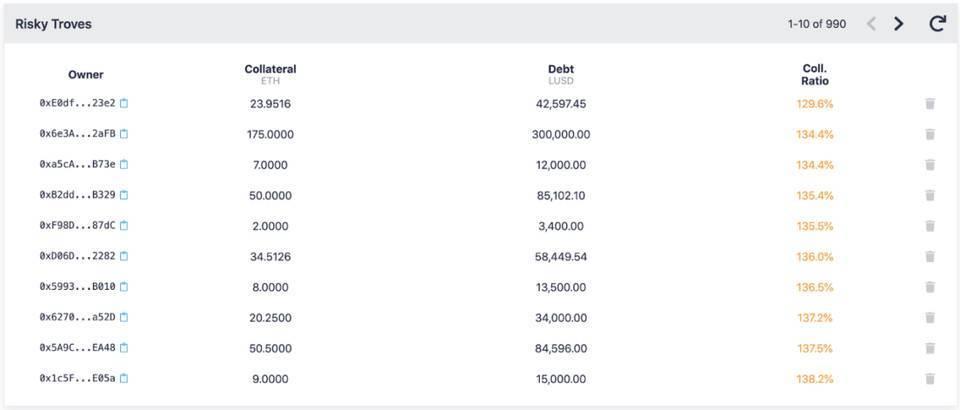Copy address 0x1c5F...E05a to clipboard
Viewport: 960px width, 410px height.
124,379
